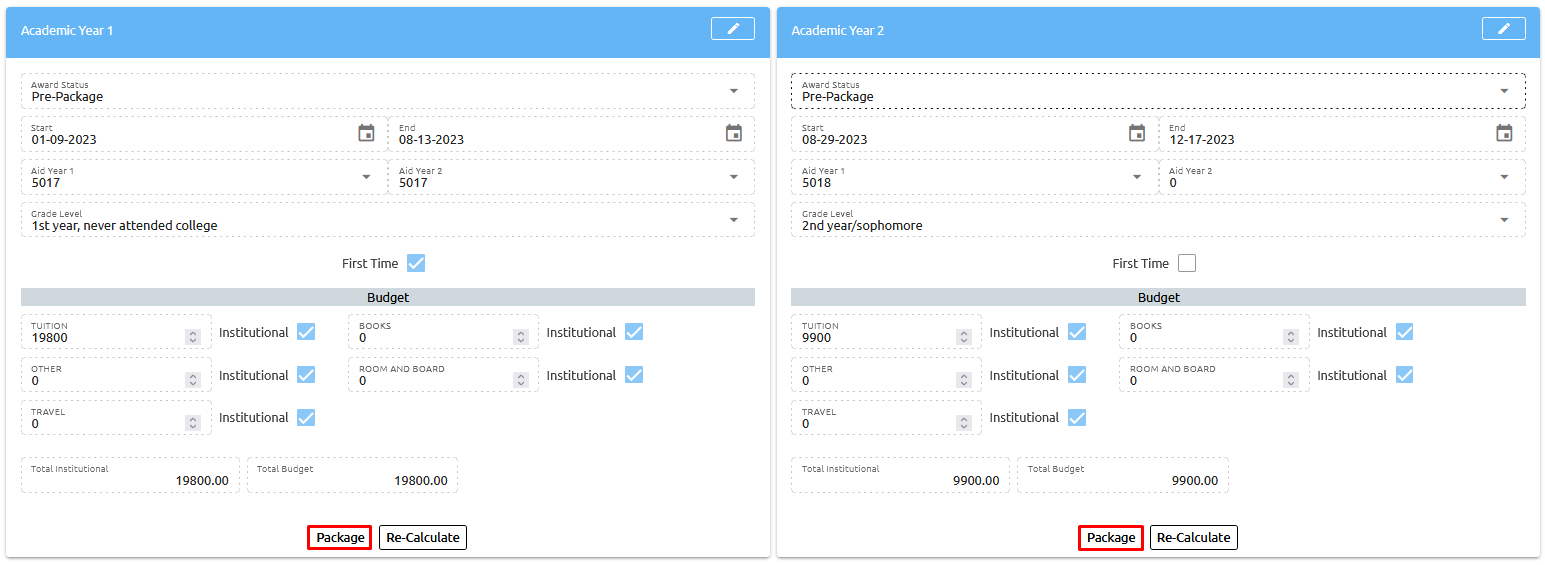The image size is (1545, 565).
Task: Click Re-Calculate button for Academic Year 2
Action: pyautogui.click(x=1193, y=538)
